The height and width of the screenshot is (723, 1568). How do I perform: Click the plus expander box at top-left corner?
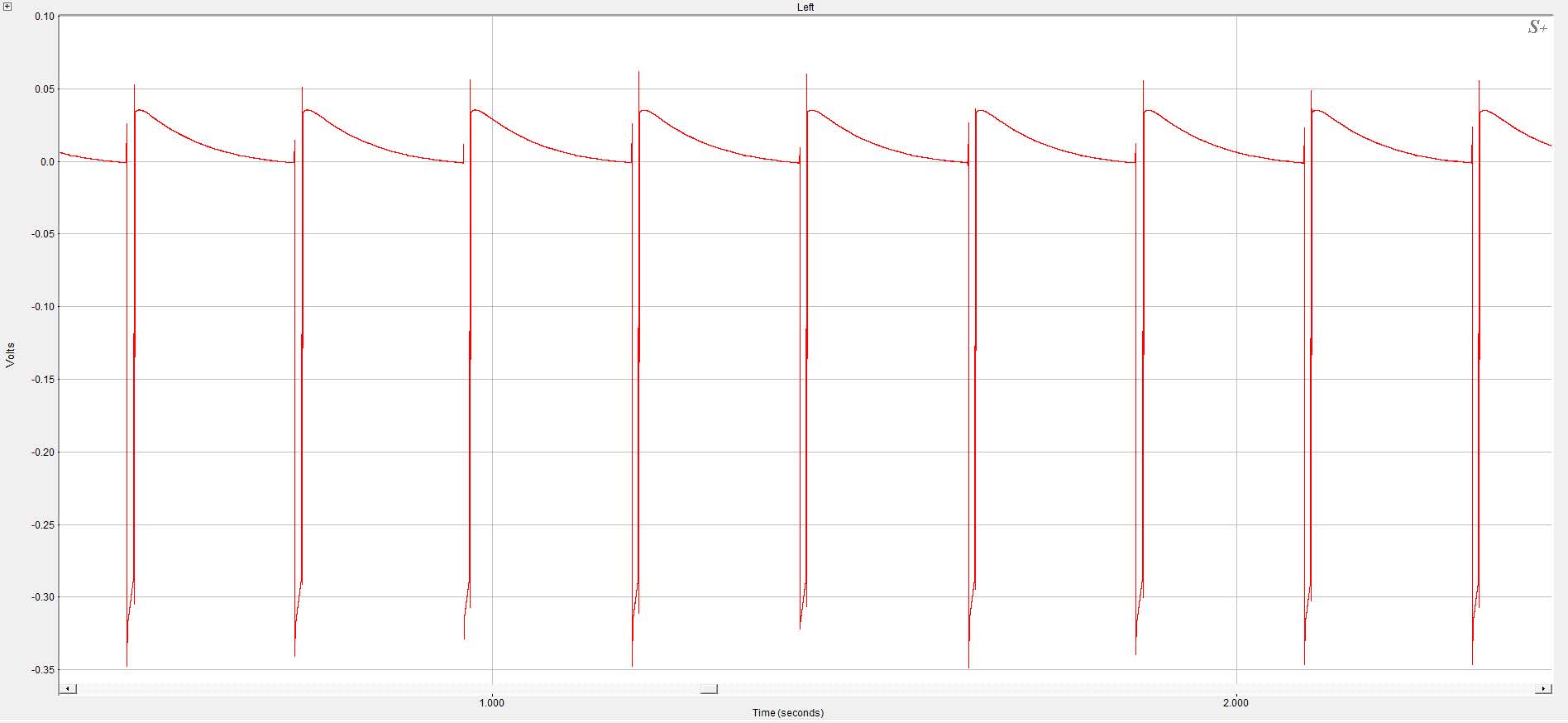click(x=7, y=7)
